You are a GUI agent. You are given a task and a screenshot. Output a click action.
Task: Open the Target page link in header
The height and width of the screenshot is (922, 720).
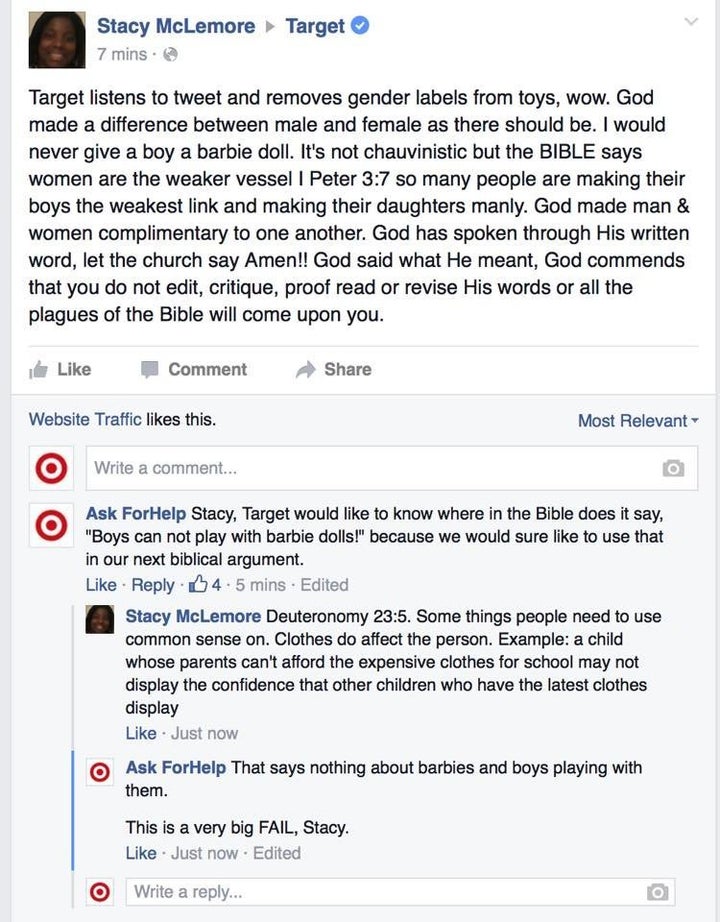point(315,26)
